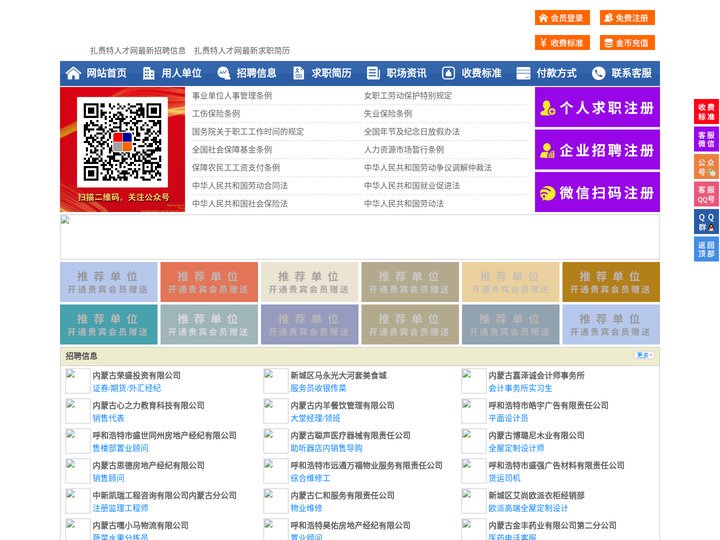This screenshot has height=540, width=720.
Task: Click the news icon beside 职场资讯
Action: (373, 73)
